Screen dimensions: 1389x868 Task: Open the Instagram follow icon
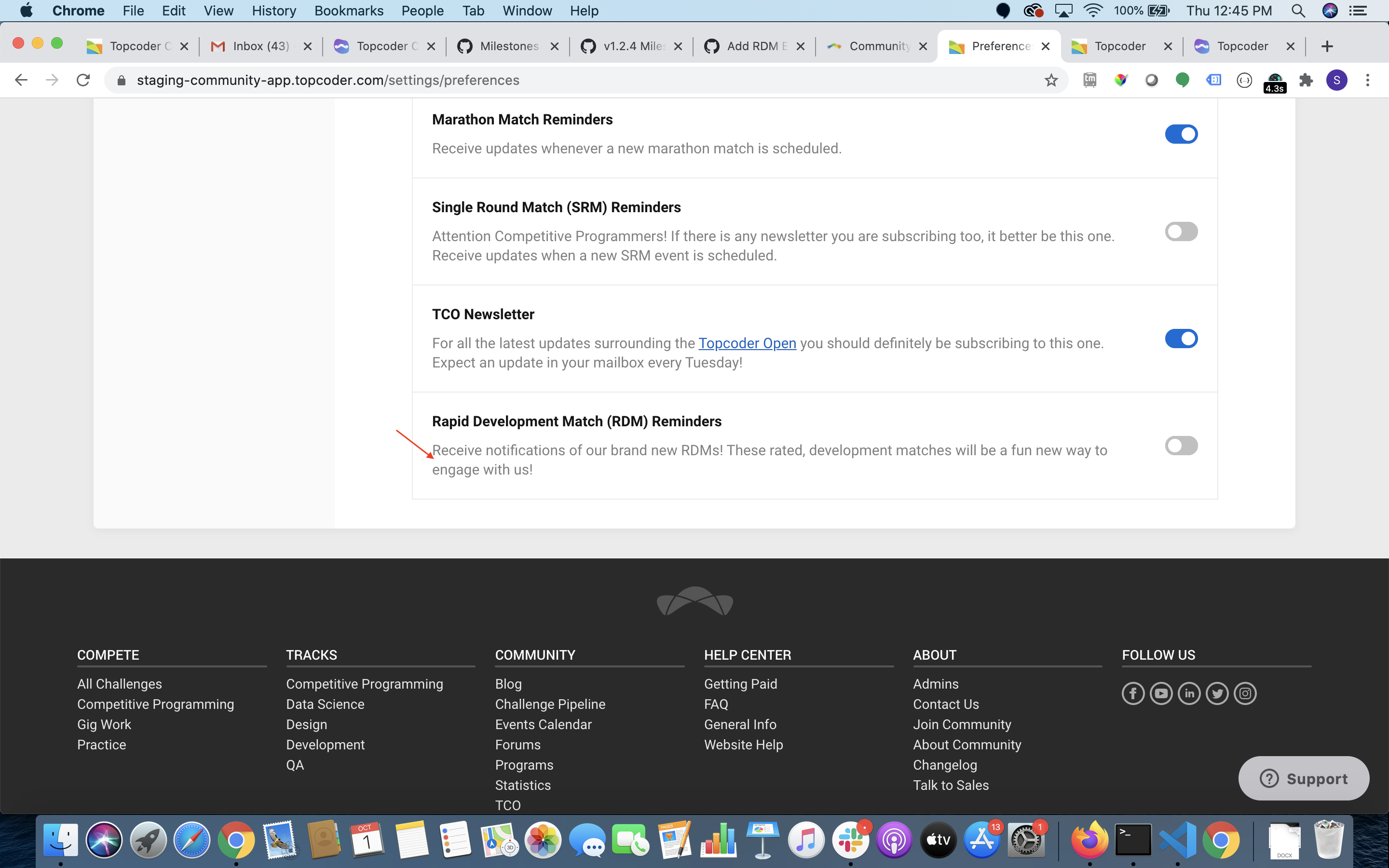pyautogui.click(x=1245, y=693)
